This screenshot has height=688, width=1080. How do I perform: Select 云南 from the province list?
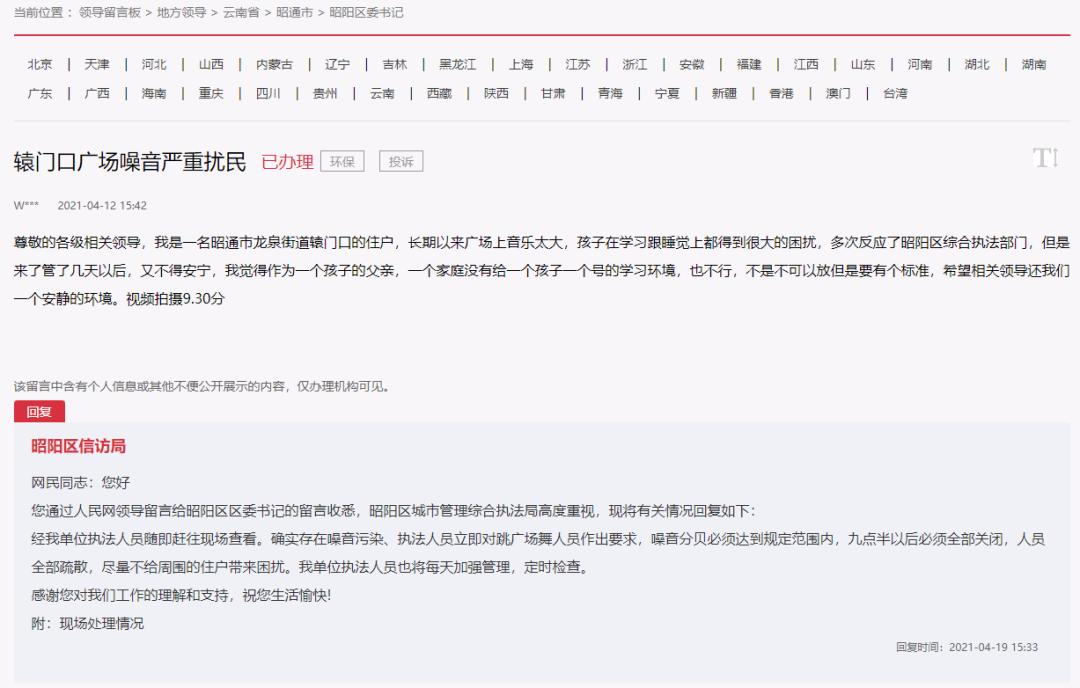[x=385, y=94]
